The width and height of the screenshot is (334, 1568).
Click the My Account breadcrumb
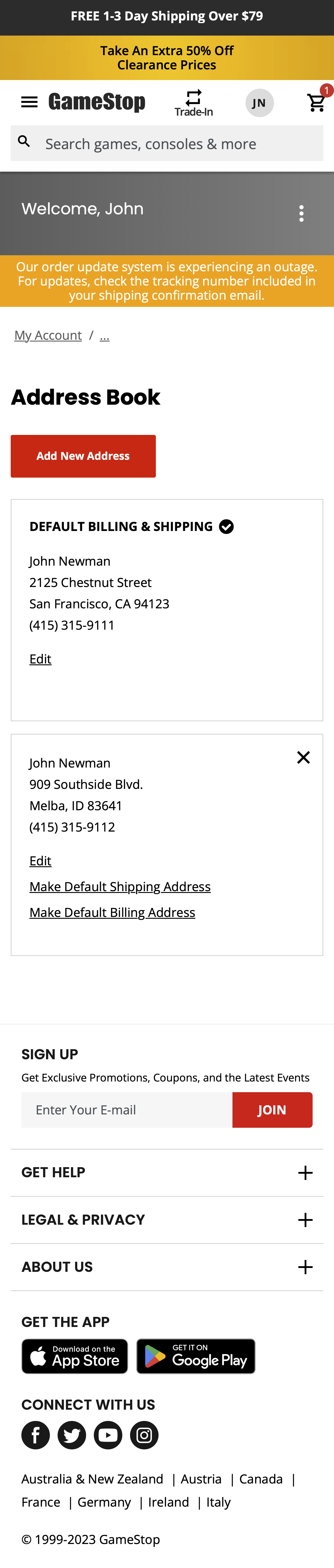pos(48,335)
